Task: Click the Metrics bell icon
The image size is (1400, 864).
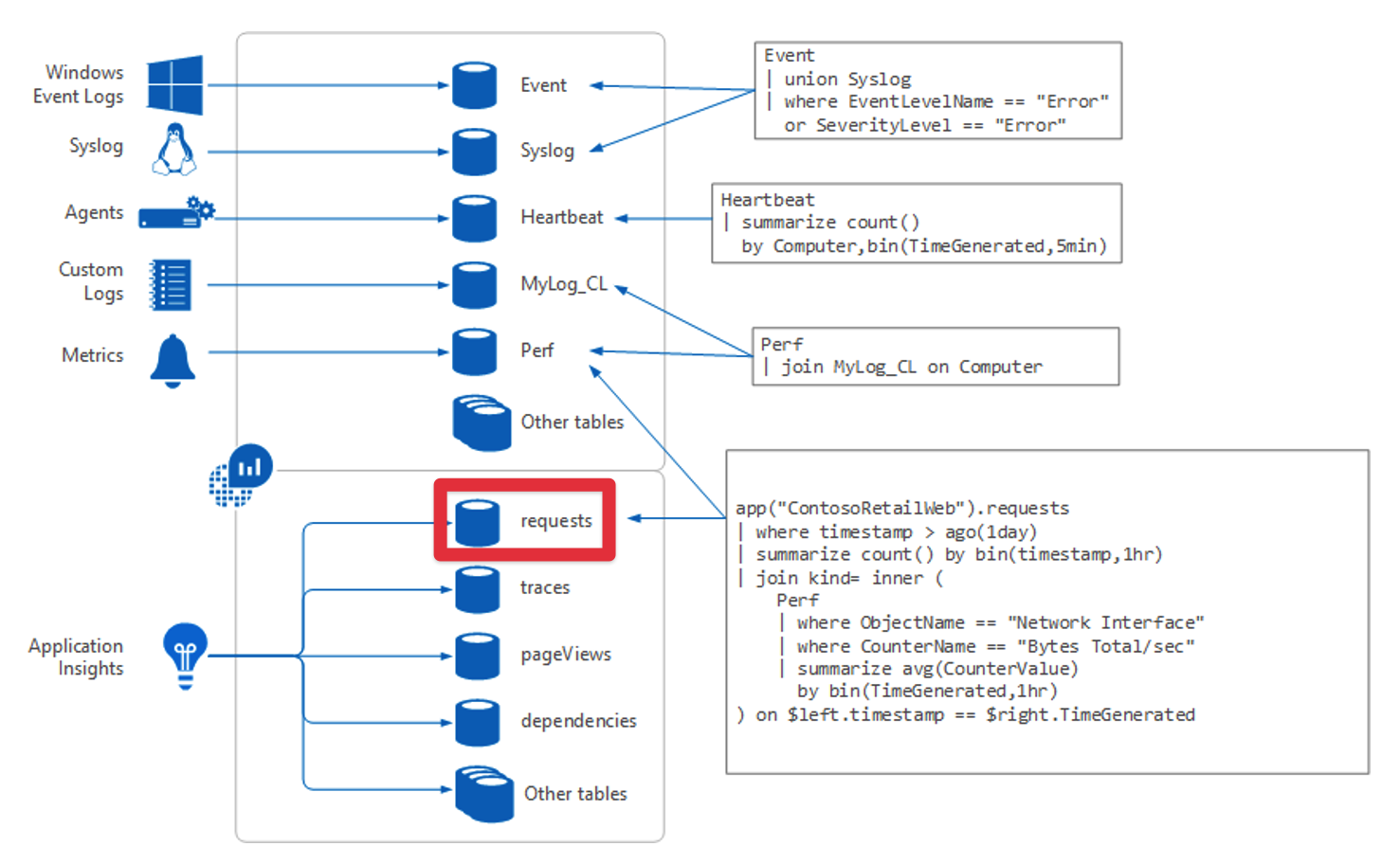Action: pos(173,361)
